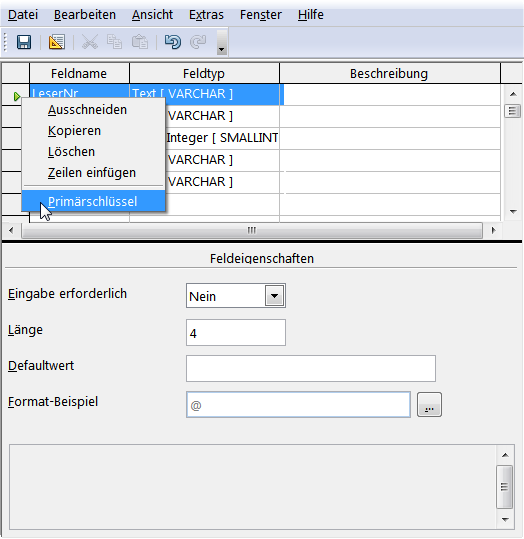Open the Eingabe erforderlich dropdown

click(274, 296)
